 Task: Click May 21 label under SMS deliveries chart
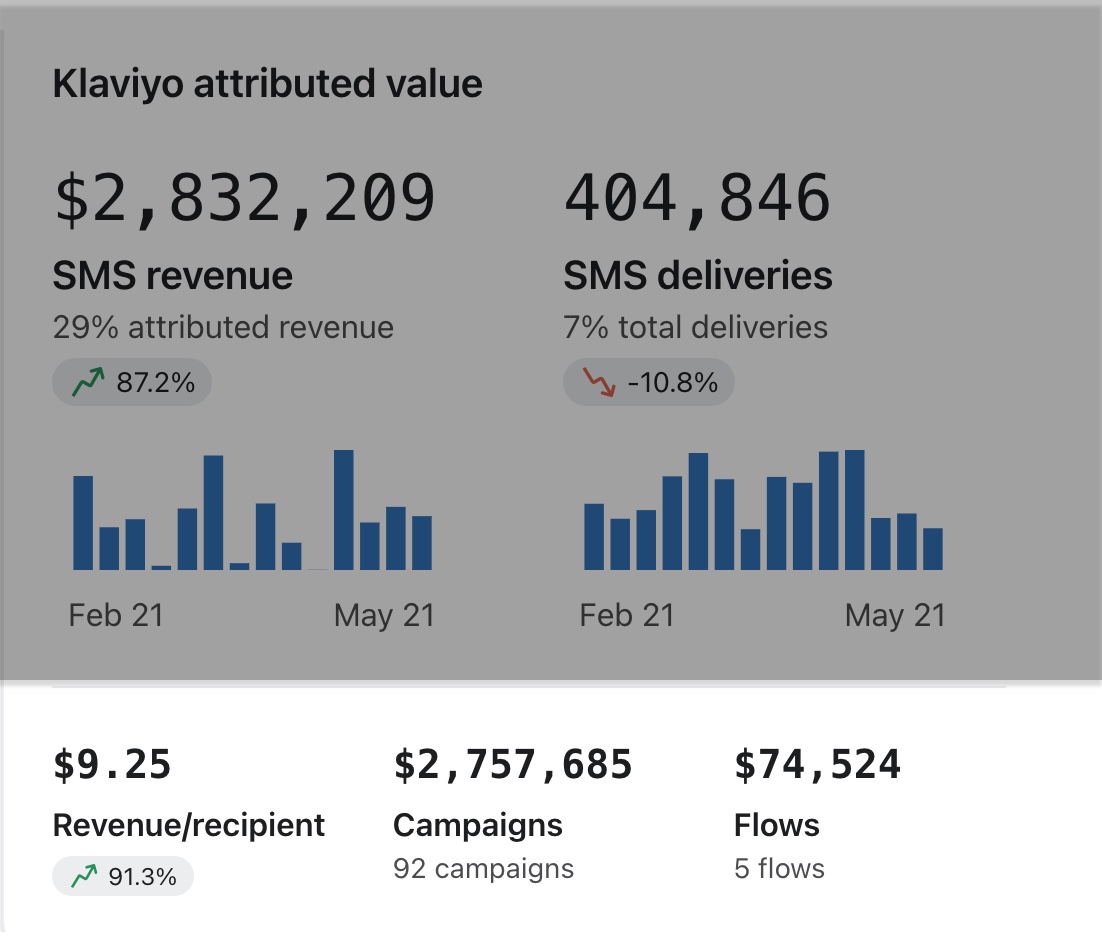pos(894,615)
